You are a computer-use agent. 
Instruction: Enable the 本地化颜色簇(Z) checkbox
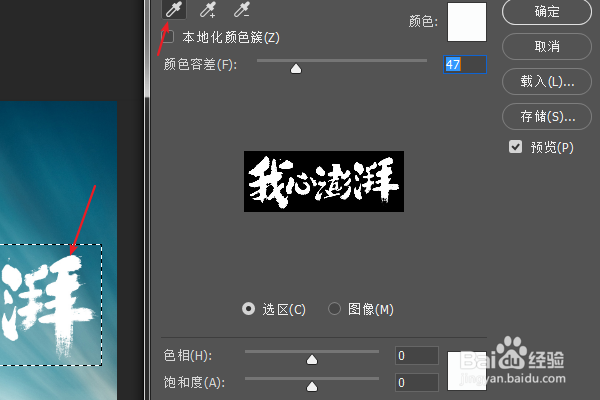(x=168, y=37)
